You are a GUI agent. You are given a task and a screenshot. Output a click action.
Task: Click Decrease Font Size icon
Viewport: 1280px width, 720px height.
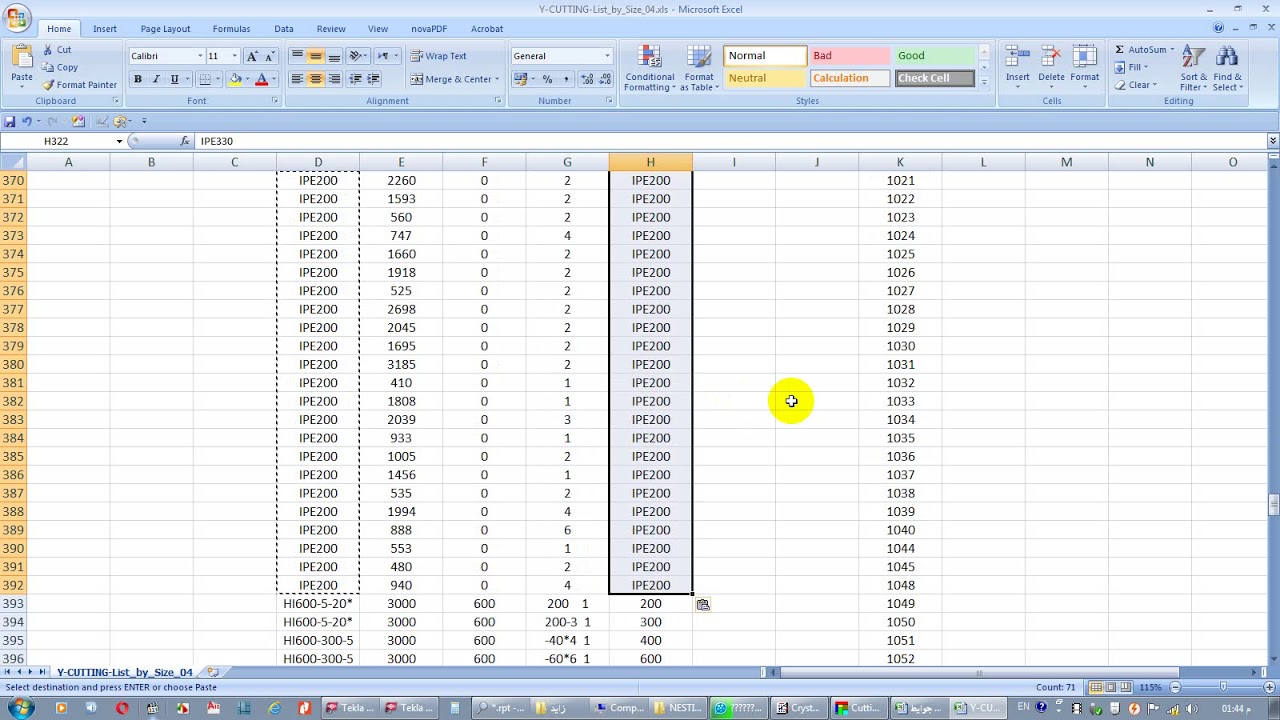[269, 56]
